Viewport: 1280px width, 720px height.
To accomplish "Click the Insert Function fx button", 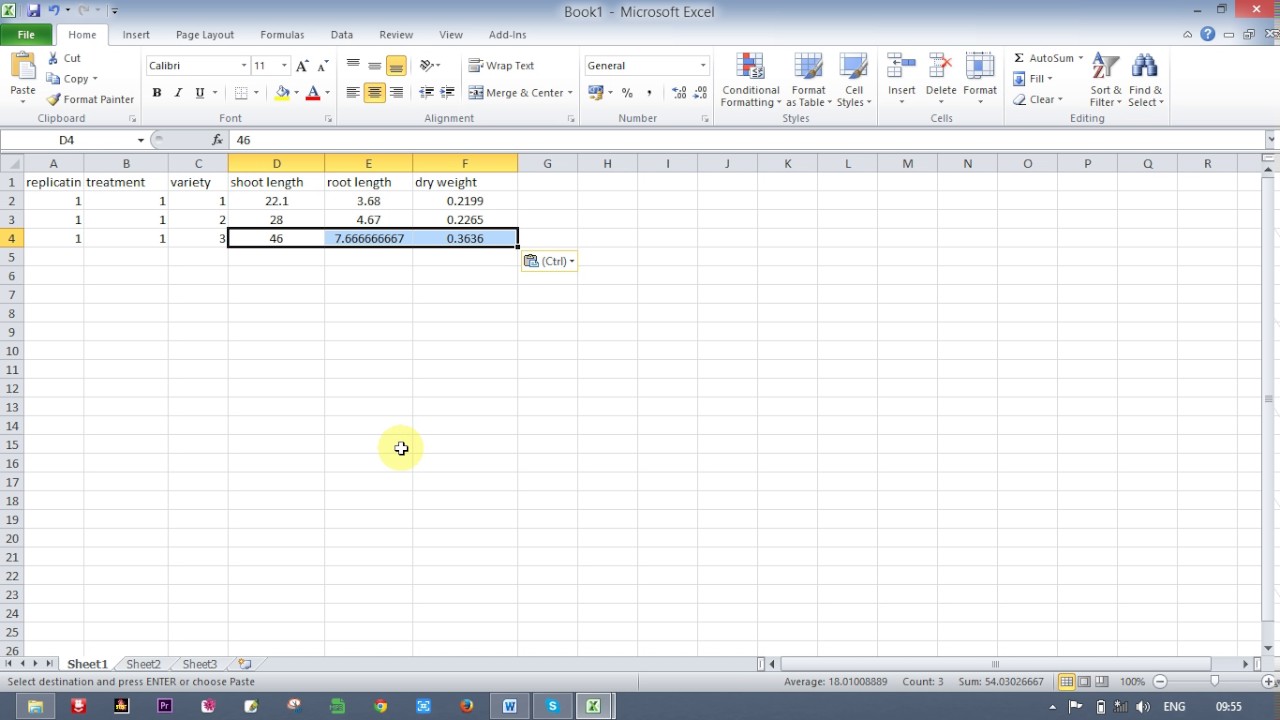I will (218, 140).
